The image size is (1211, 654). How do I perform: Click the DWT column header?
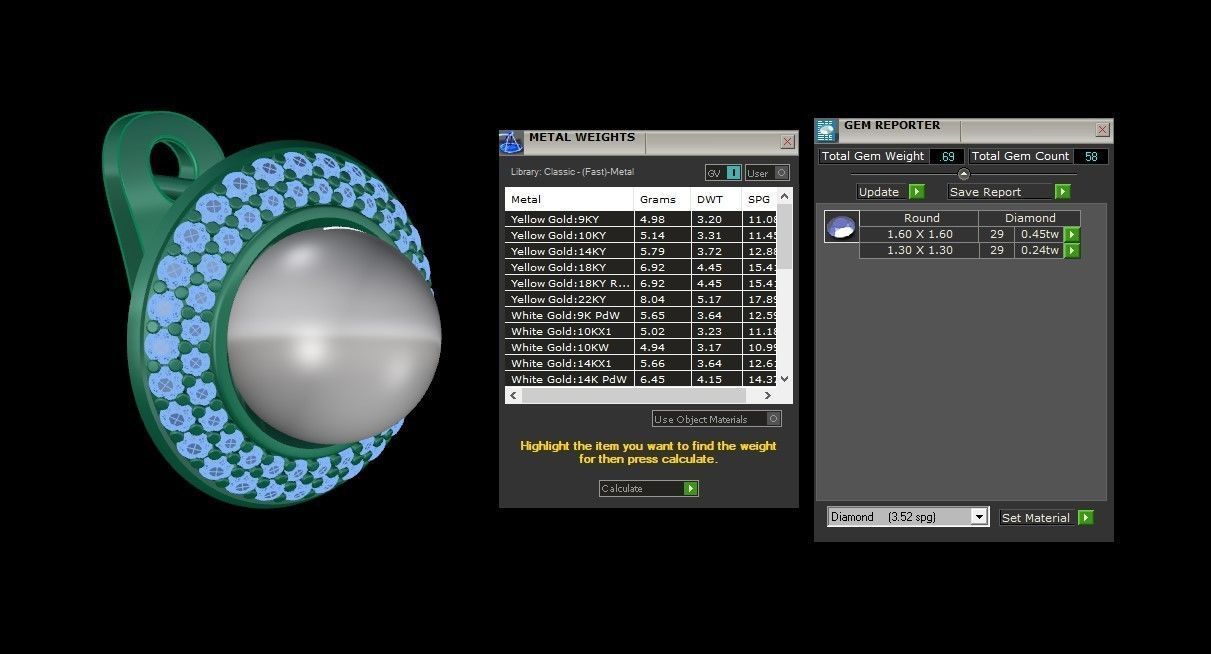[x=716, y=199]
